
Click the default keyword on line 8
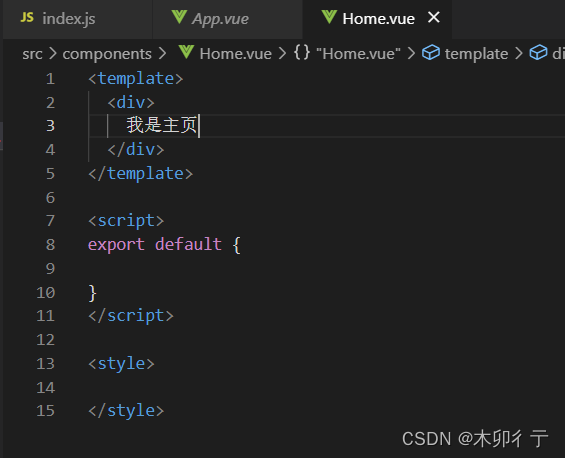click(x=188, y=244)
